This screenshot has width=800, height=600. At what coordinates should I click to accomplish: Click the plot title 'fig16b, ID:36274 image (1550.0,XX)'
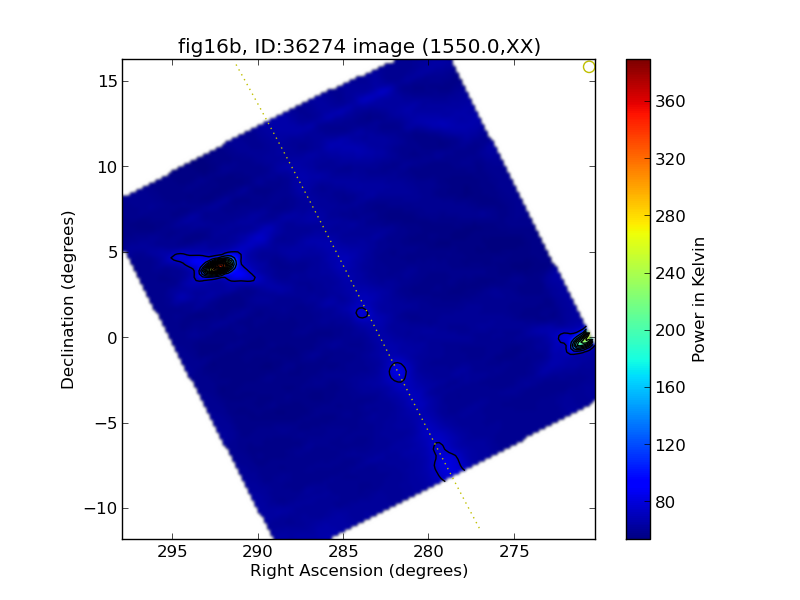[x=359, y=46]
